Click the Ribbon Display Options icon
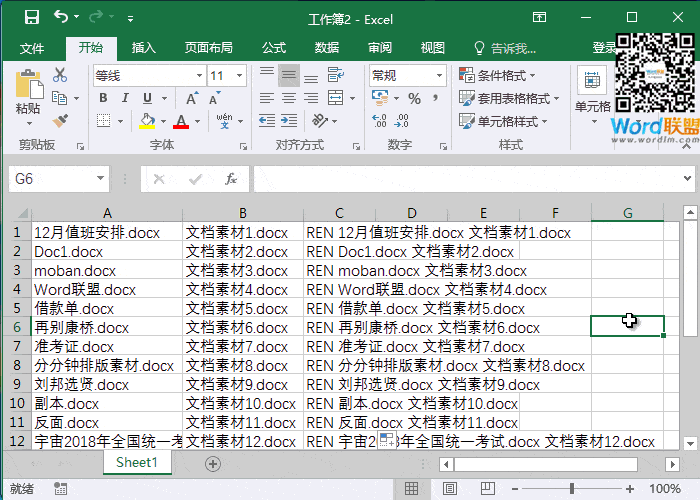Viewport: 700px width, 500px height. pos(539,17)
